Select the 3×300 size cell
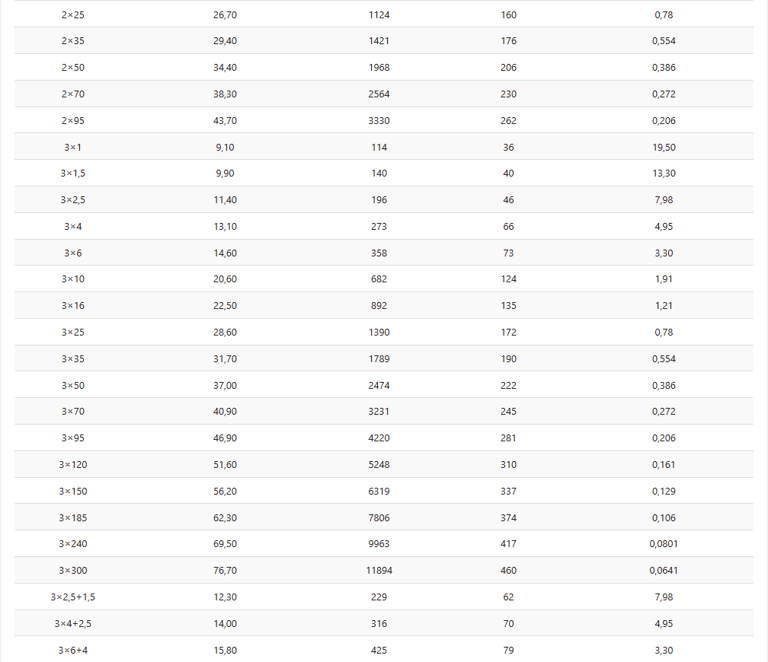768x662 pixels. tap(72, 571)
